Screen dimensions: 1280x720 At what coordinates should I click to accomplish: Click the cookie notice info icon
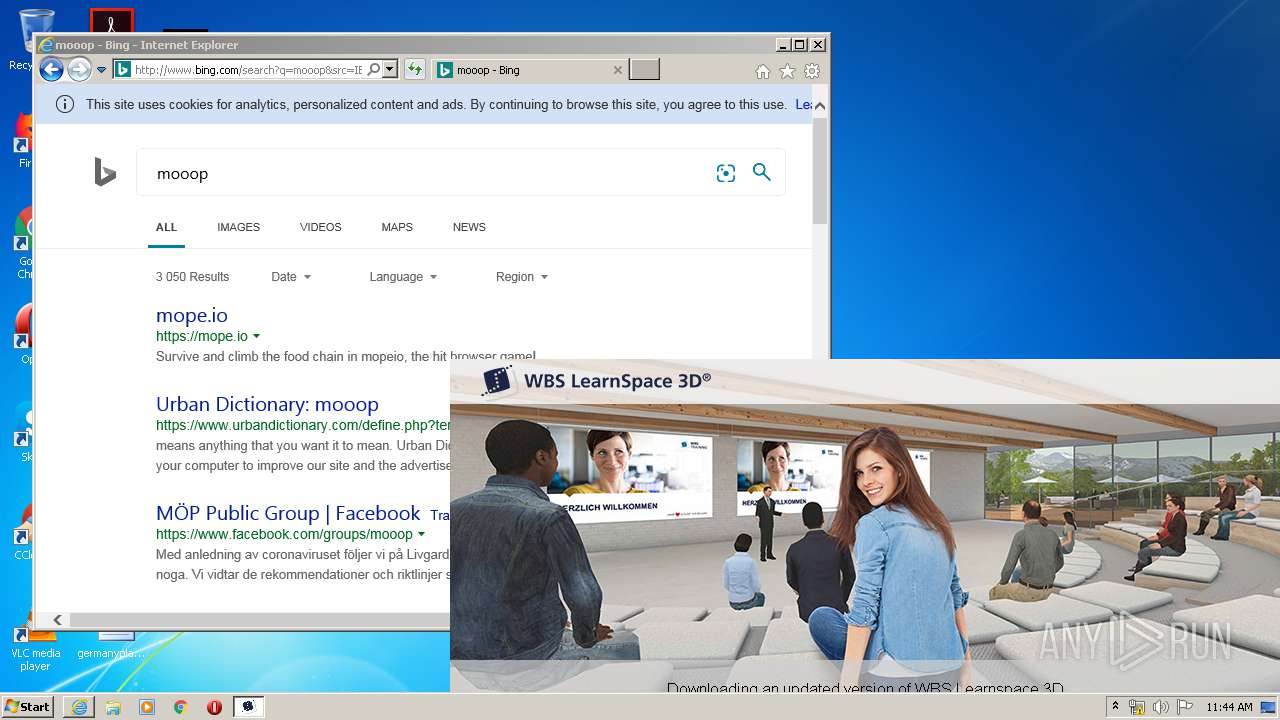(65, 104)
